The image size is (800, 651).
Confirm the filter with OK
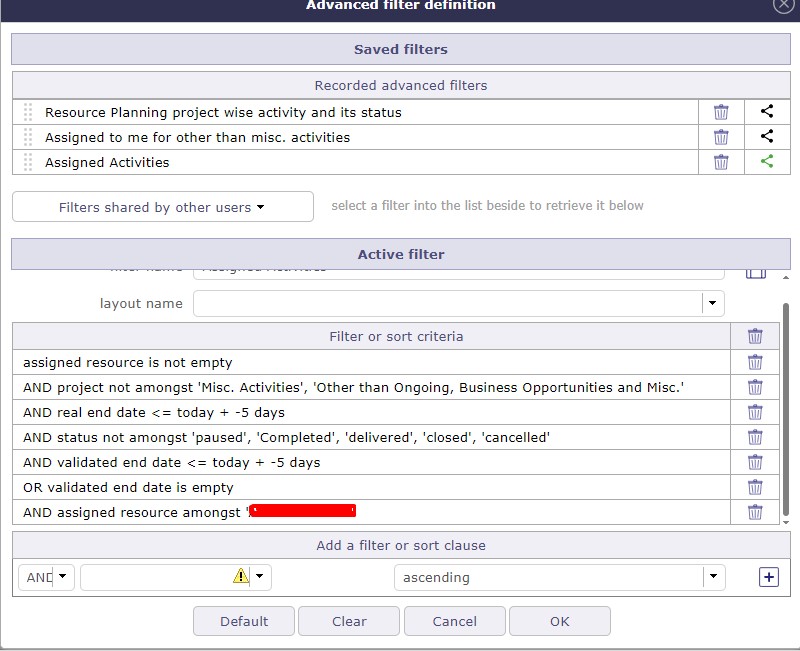559,621
